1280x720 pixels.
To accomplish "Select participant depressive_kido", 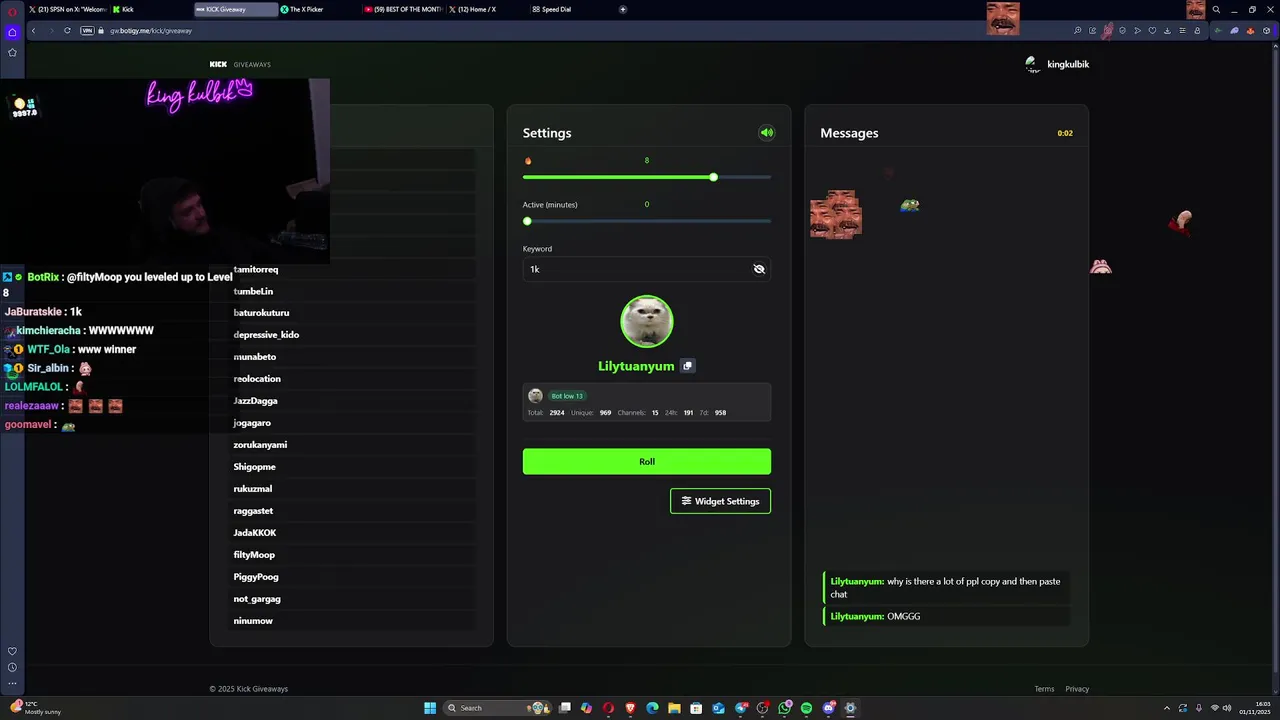I will pyautogui.click(x=266, y=335).
